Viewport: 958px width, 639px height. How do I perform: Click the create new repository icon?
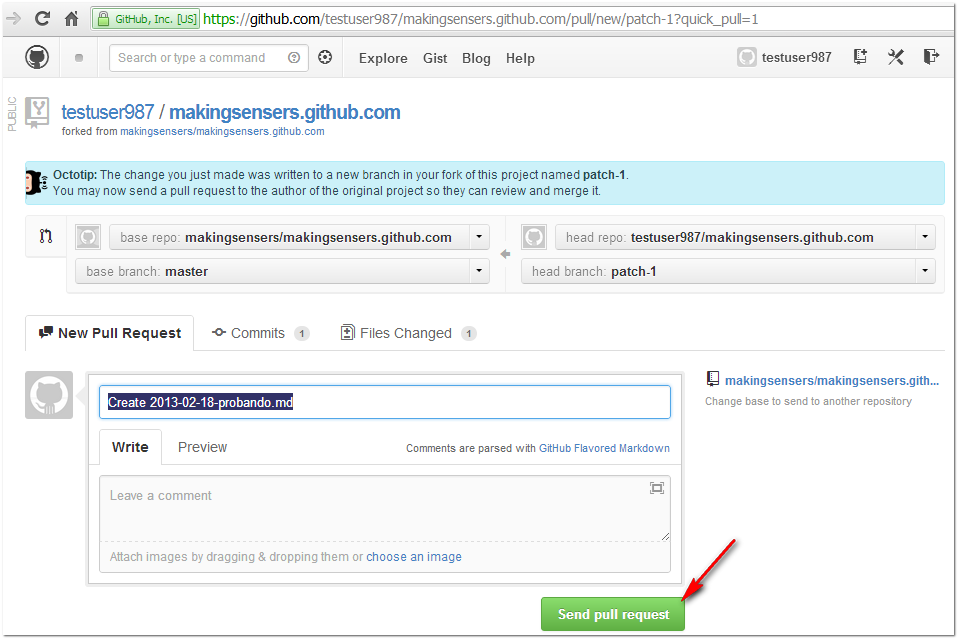pyautogui.click(x=860, y=57)
